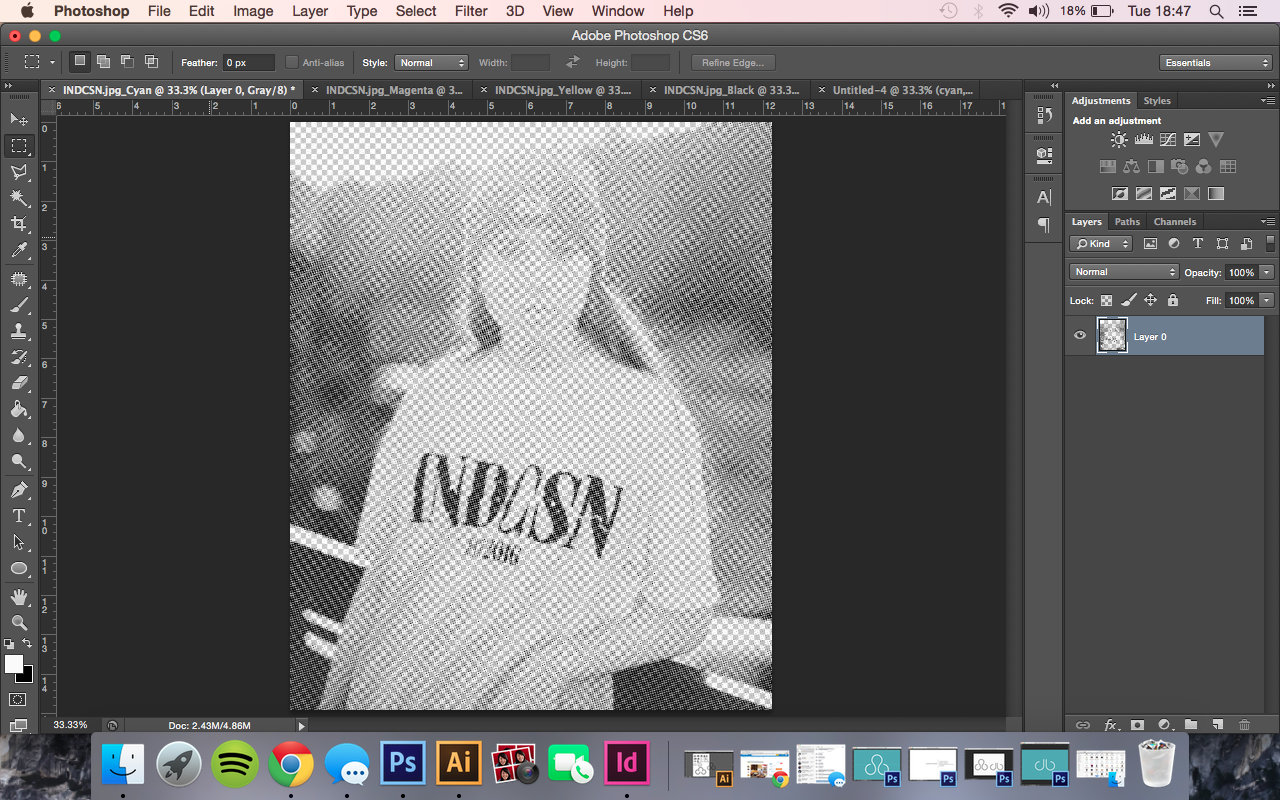The image size is (1280, 800).
Task: Open the layer blend mode dropdown
Action: 1125,272
